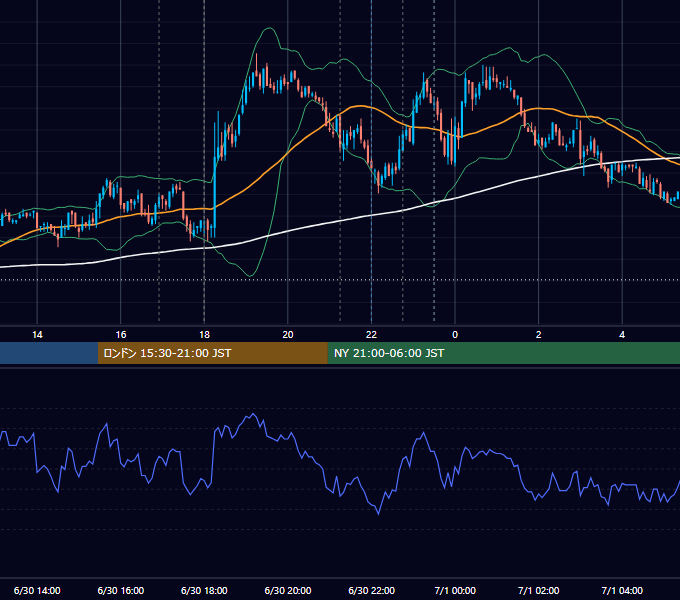
Task: Click the NY 21:00-06:00 JST session bar
Action: (x=503, y=353)
